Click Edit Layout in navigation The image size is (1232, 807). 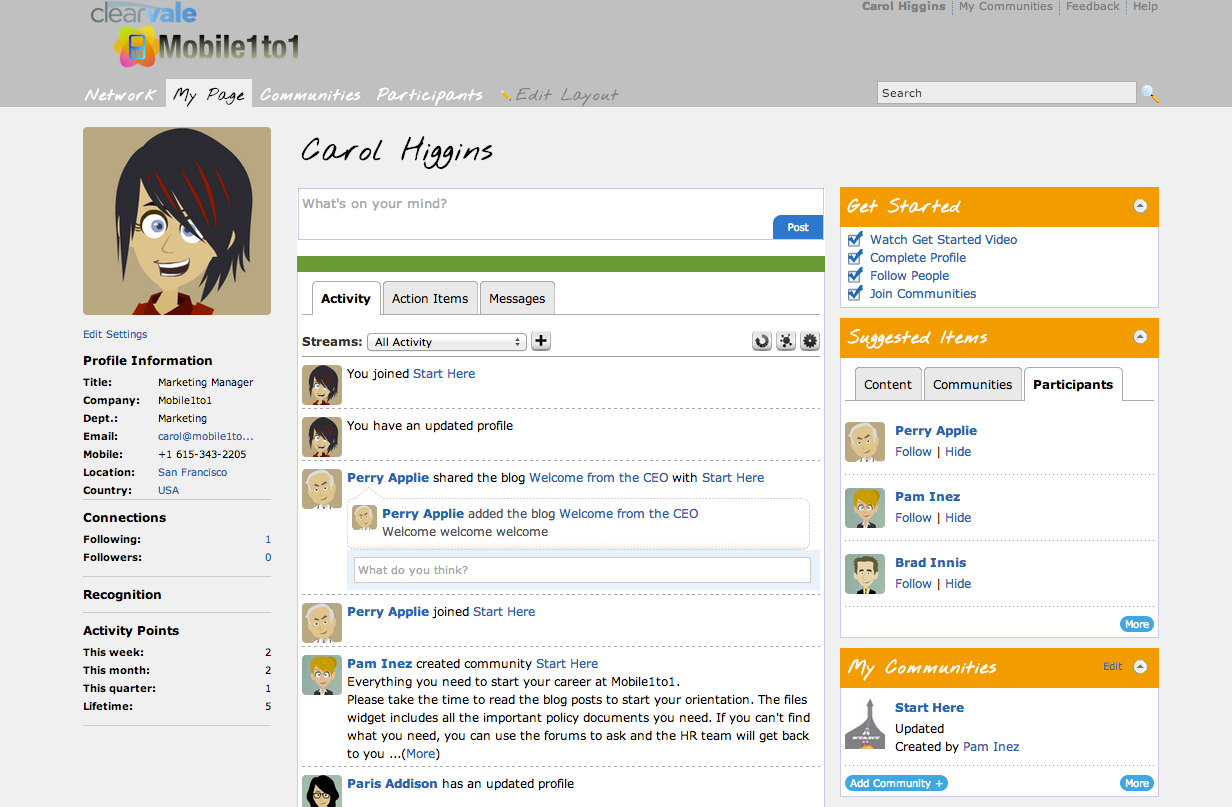(567, 95)
